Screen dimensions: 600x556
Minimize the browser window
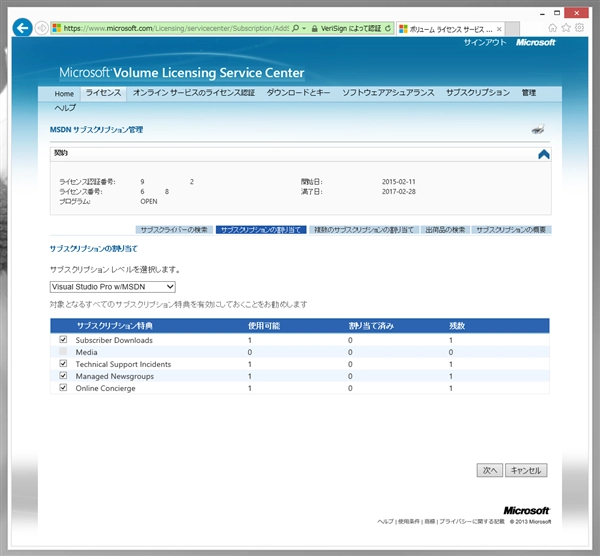[x=542, y=13]
